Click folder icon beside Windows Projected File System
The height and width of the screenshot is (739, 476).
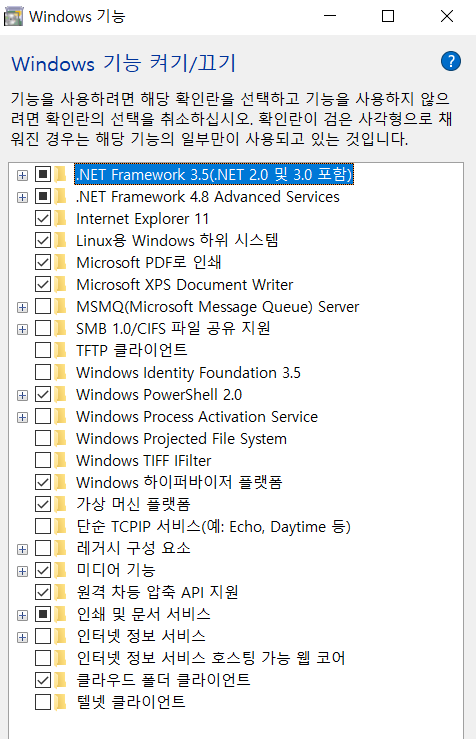tap(60, 438)
